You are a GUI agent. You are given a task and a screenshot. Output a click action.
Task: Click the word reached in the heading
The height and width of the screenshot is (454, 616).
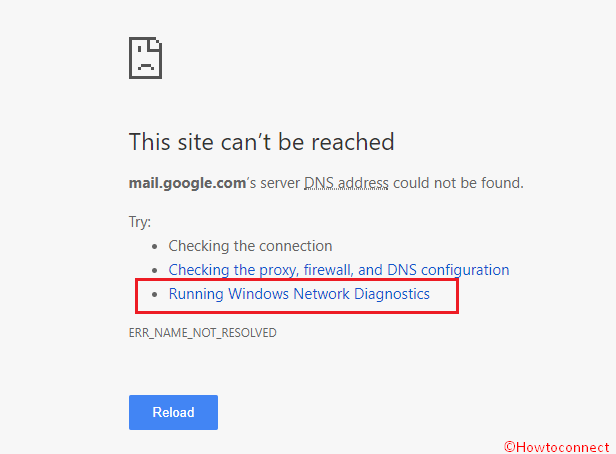(x=352, y=142)
